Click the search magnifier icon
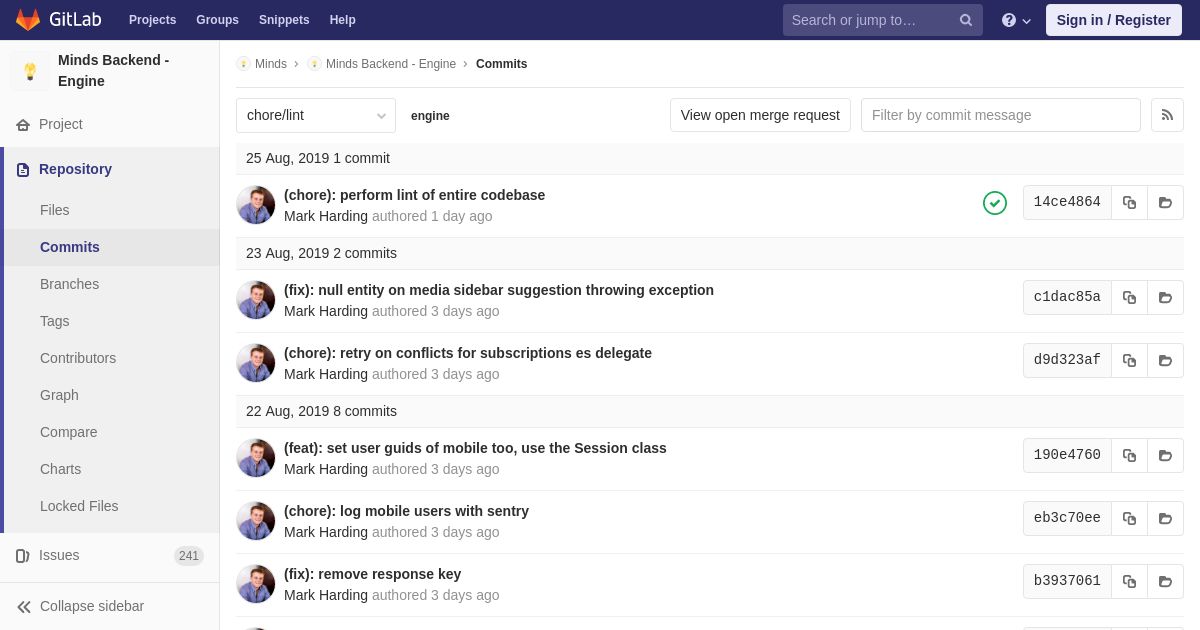Screen dimensions: 1200x630 click(966, 20)
